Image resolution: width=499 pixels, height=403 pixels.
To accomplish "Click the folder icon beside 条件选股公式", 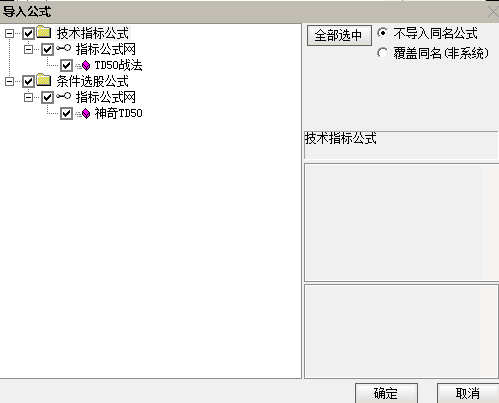I will coord(44,80).
